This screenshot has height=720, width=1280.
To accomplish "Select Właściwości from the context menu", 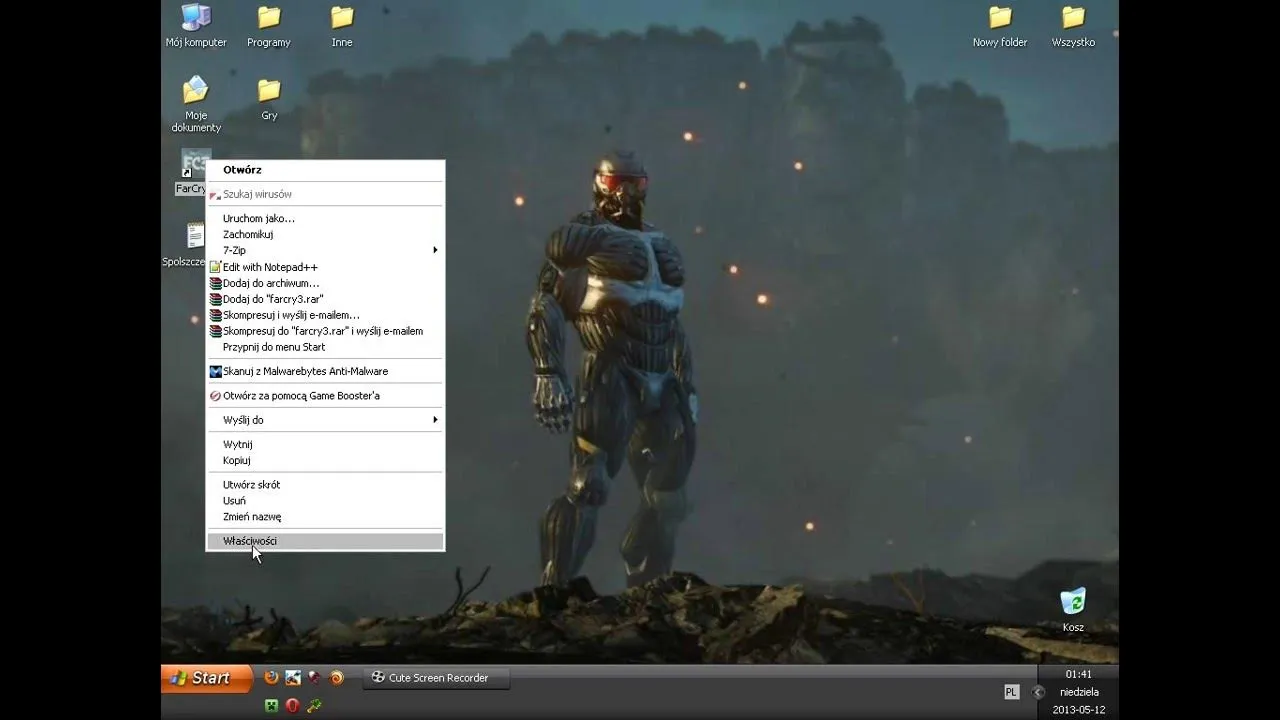I will 250,541.
